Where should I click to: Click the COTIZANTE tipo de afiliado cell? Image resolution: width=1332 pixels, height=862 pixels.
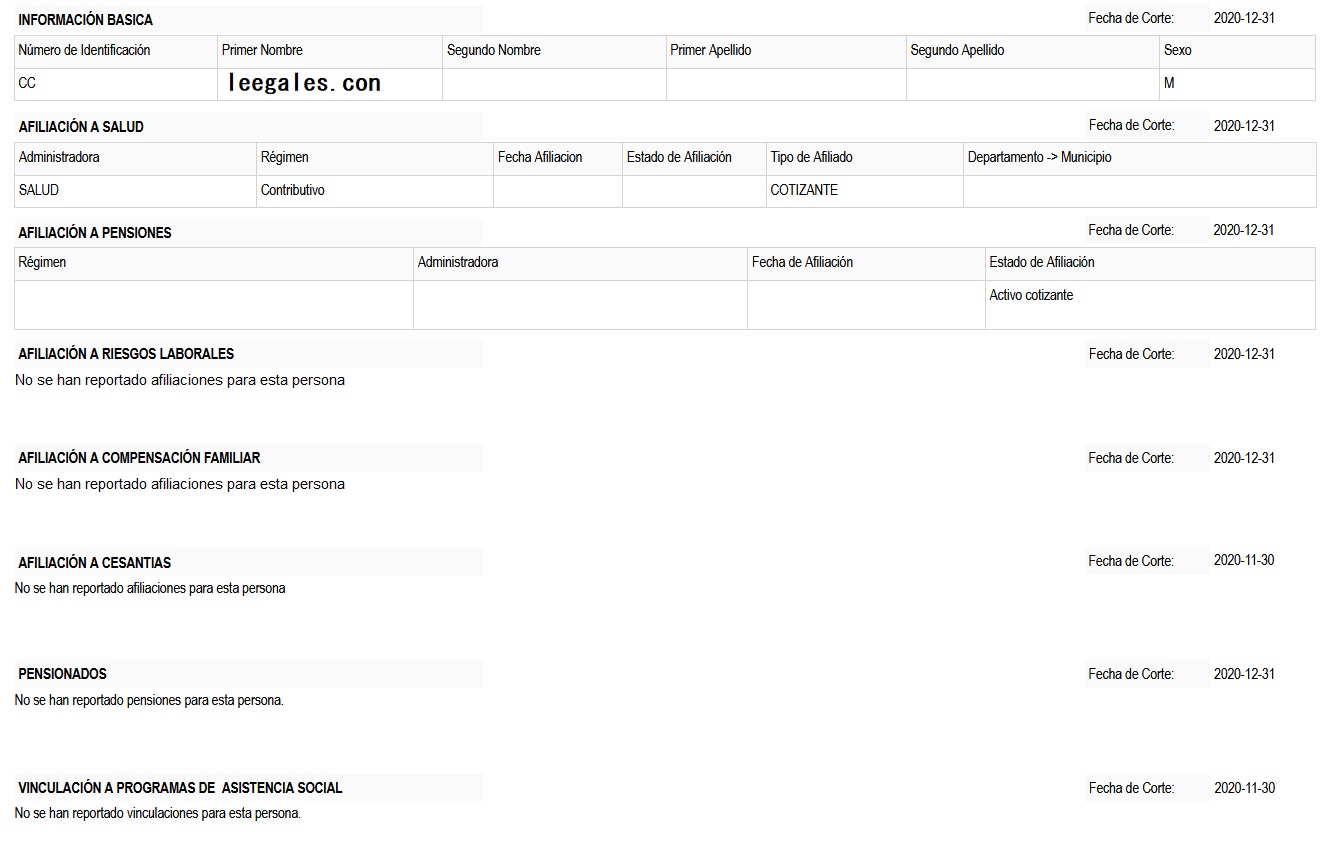click(x=804, y=190)
